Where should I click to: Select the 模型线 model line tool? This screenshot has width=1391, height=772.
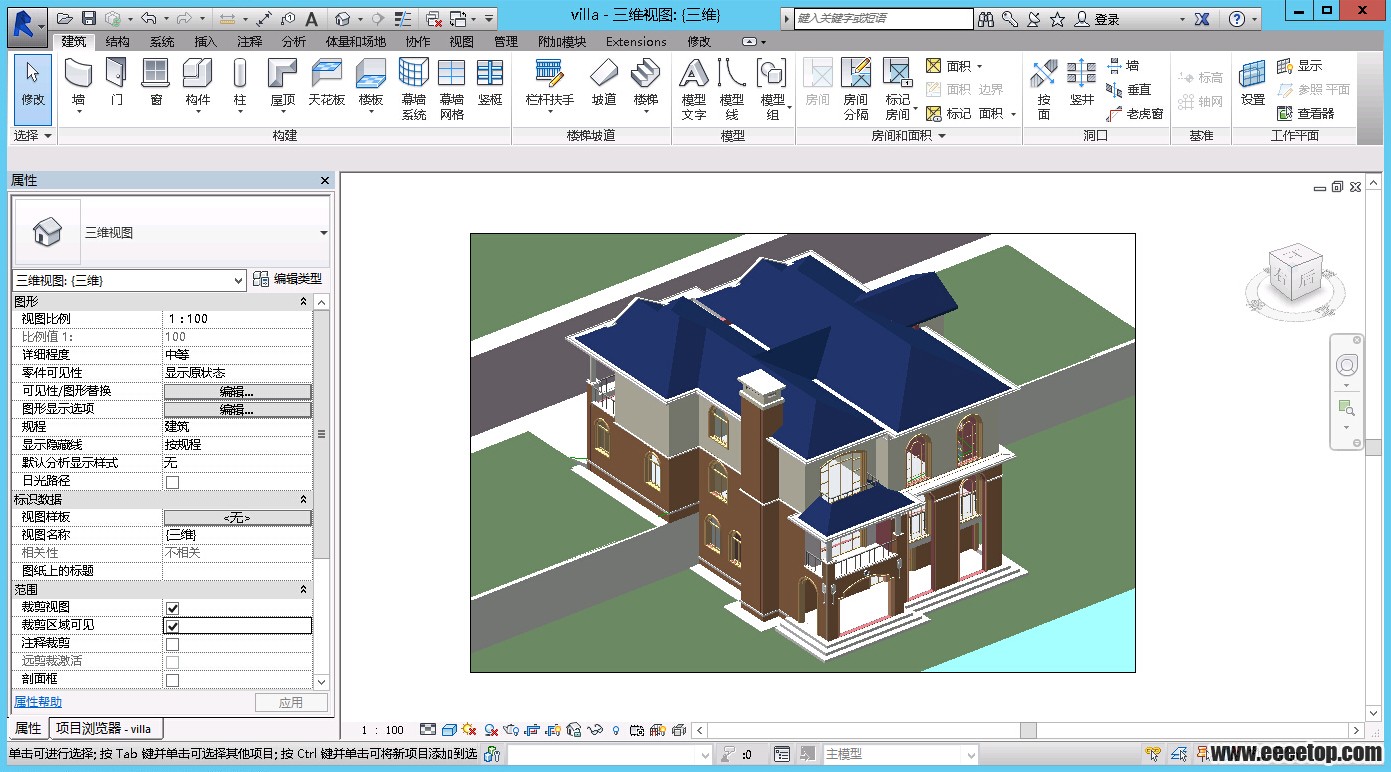[732, 89]
